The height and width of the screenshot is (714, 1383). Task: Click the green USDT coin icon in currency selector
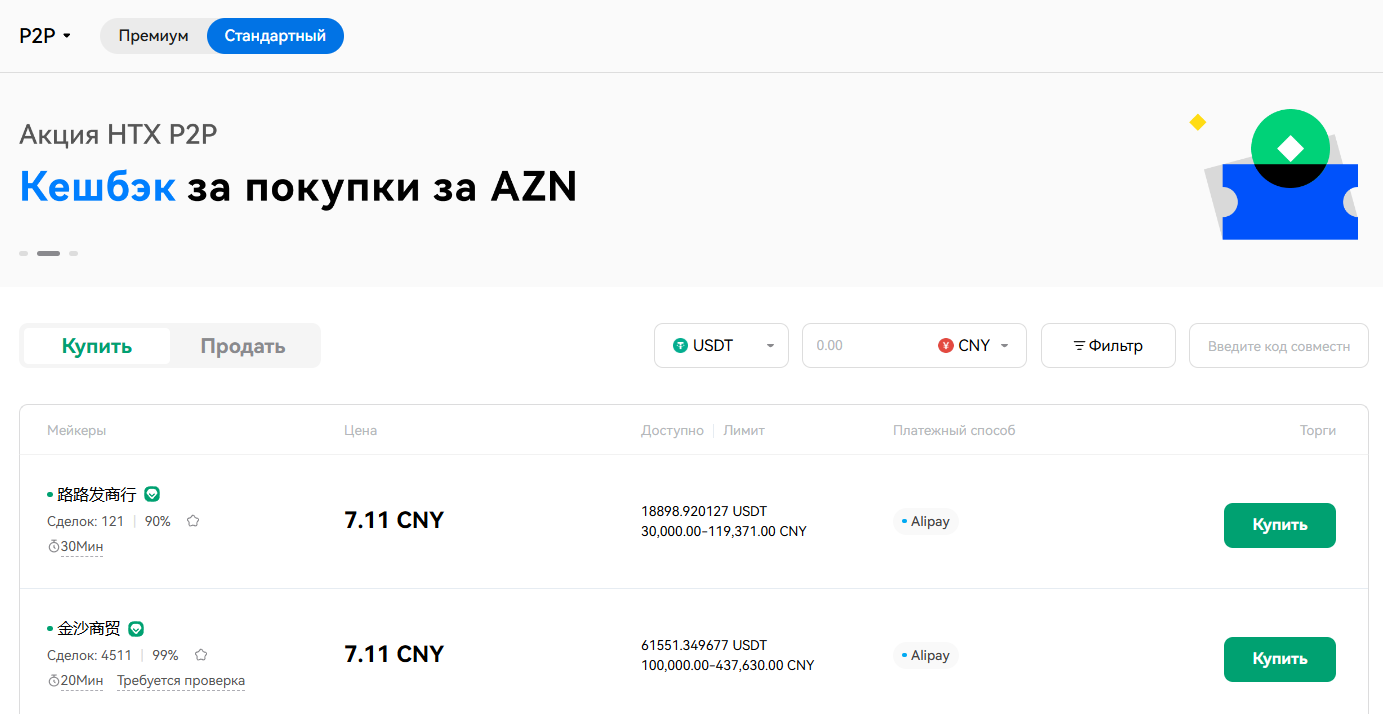tap(682, 345)
